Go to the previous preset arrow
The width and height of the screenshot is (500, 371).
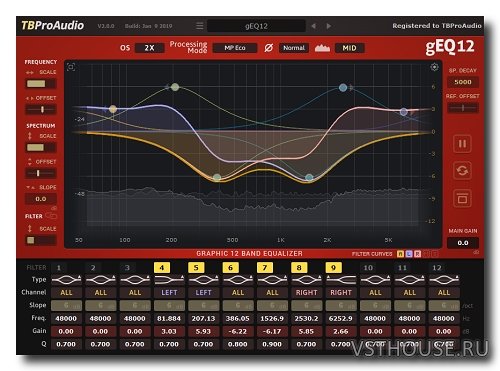pyautogui.click(x=313, y=26)
